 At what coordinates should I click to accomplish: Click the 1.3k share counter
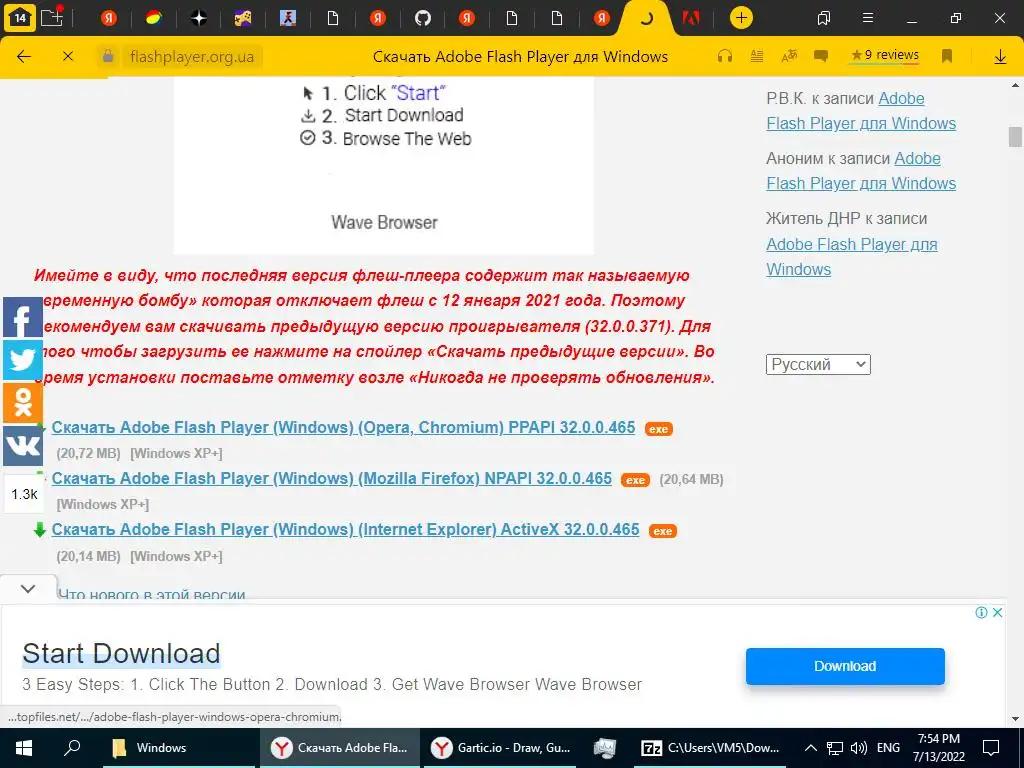pyautogui.click(x=24, y=494)
